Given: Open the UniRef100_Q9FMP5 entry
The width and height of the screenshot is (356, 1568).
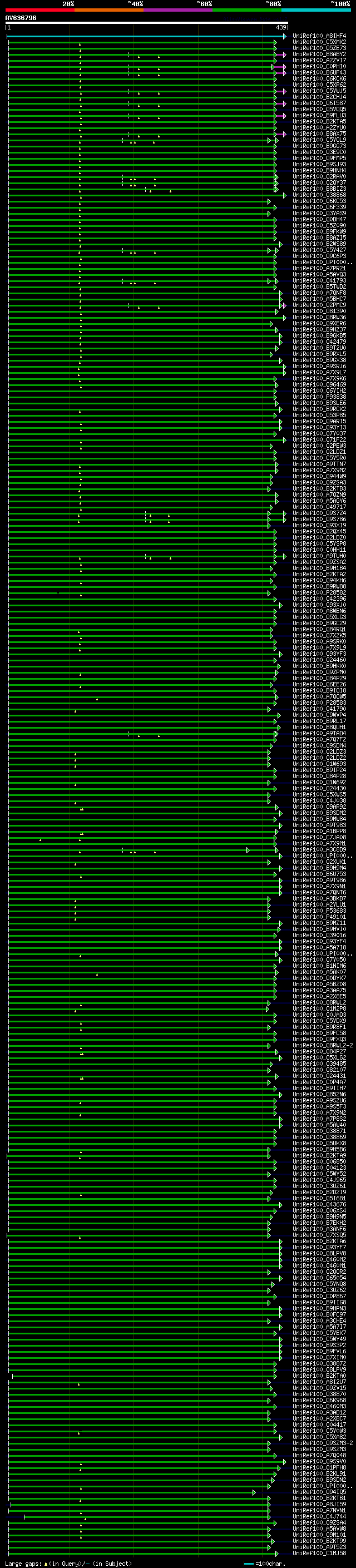Looking at the screenshot, I should [x=319, y=159].
